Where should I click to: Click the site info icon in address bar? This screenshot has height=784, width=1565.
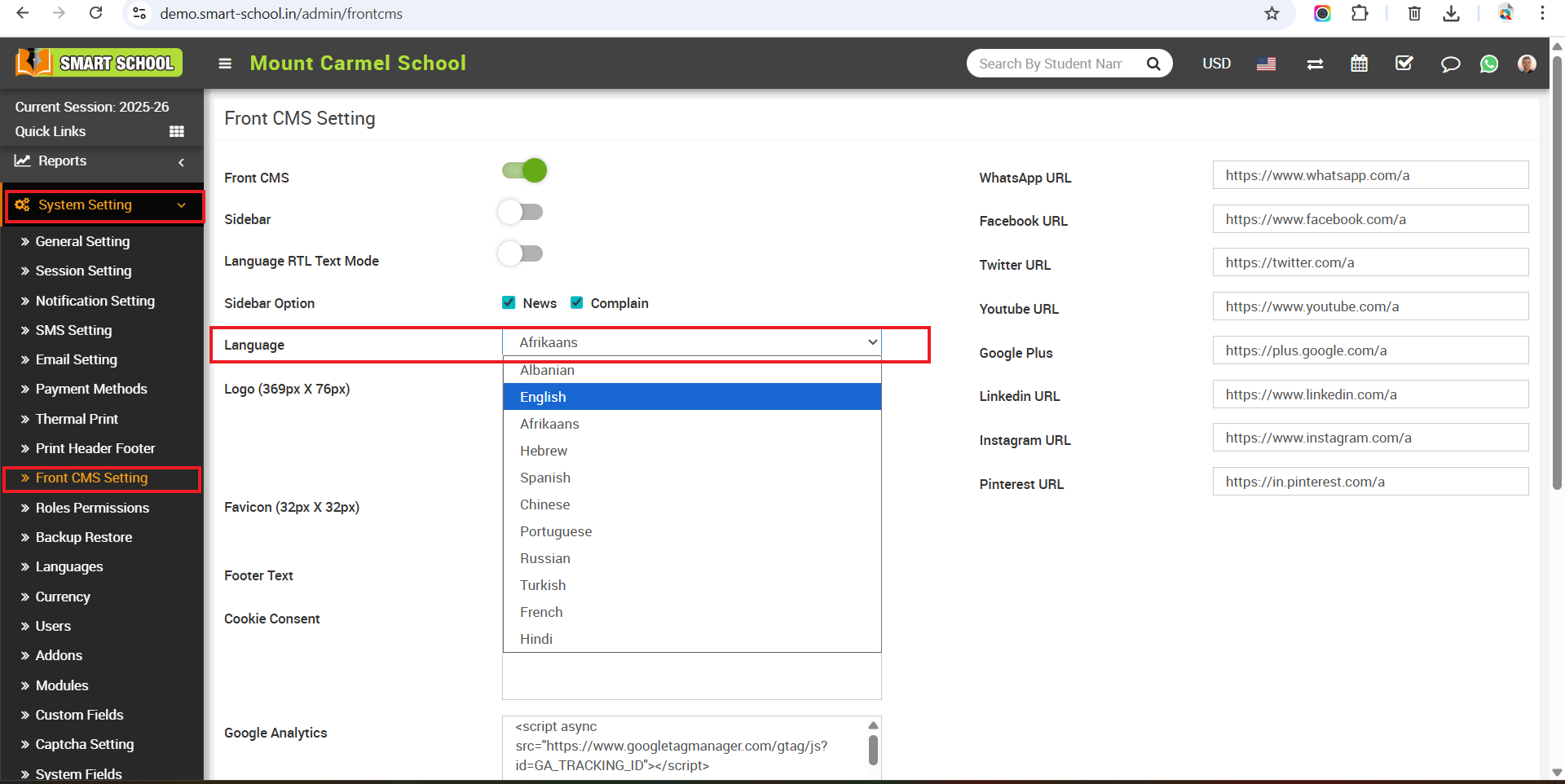[139, 13]
